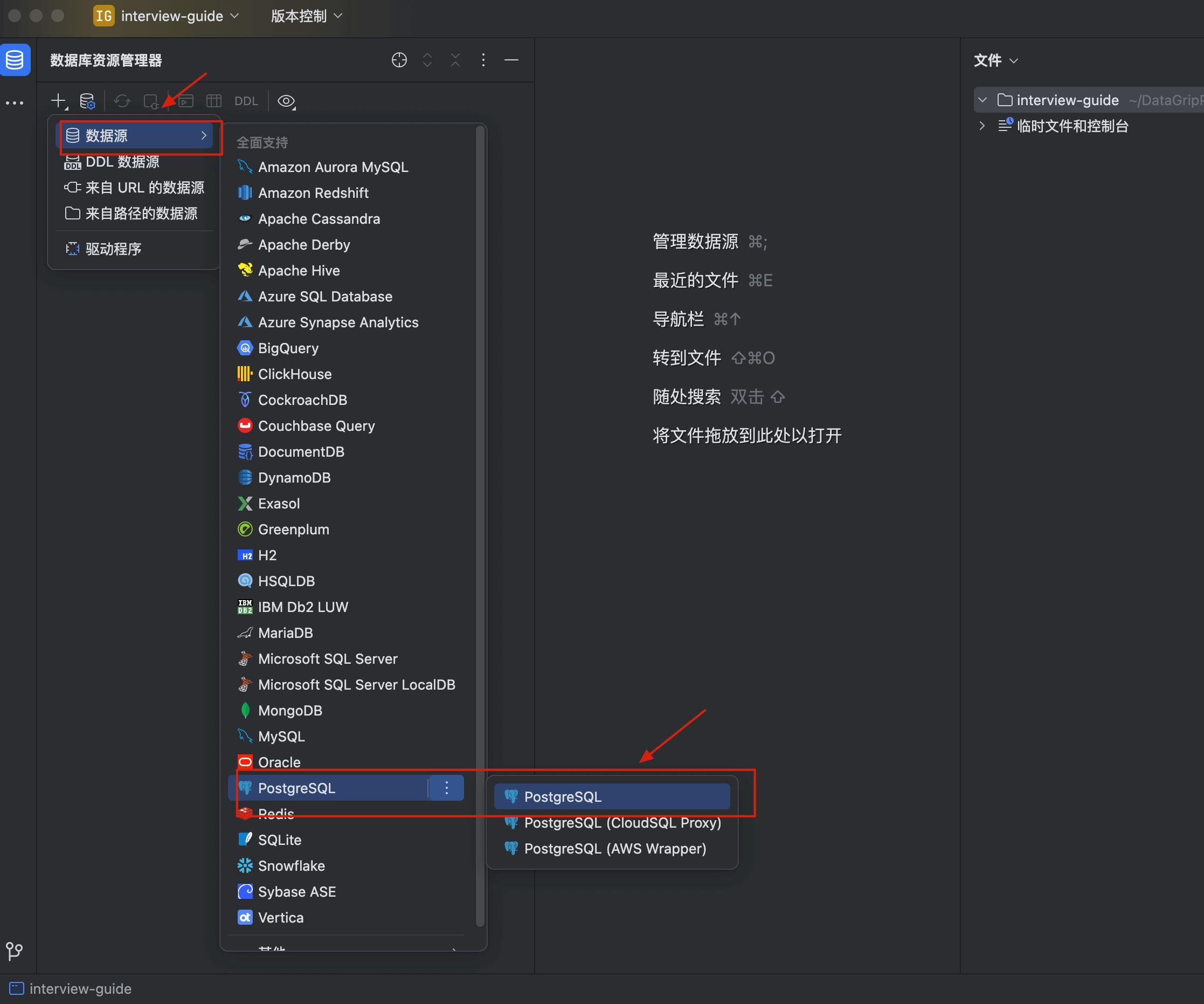Click the collapse all X icon in header

455,60
